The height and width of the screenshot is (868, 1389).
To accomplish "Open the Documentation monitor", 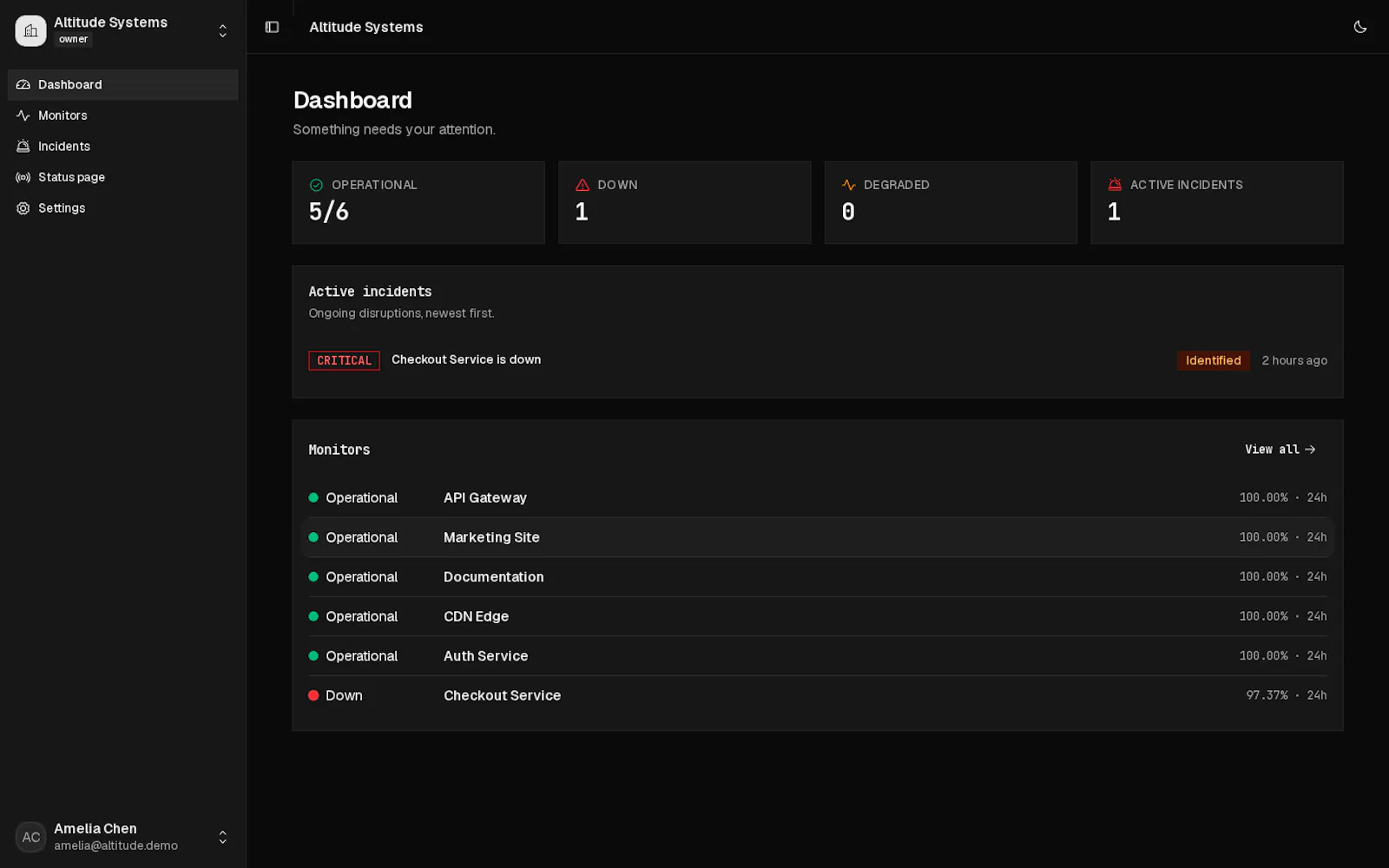I will point(818,577).
